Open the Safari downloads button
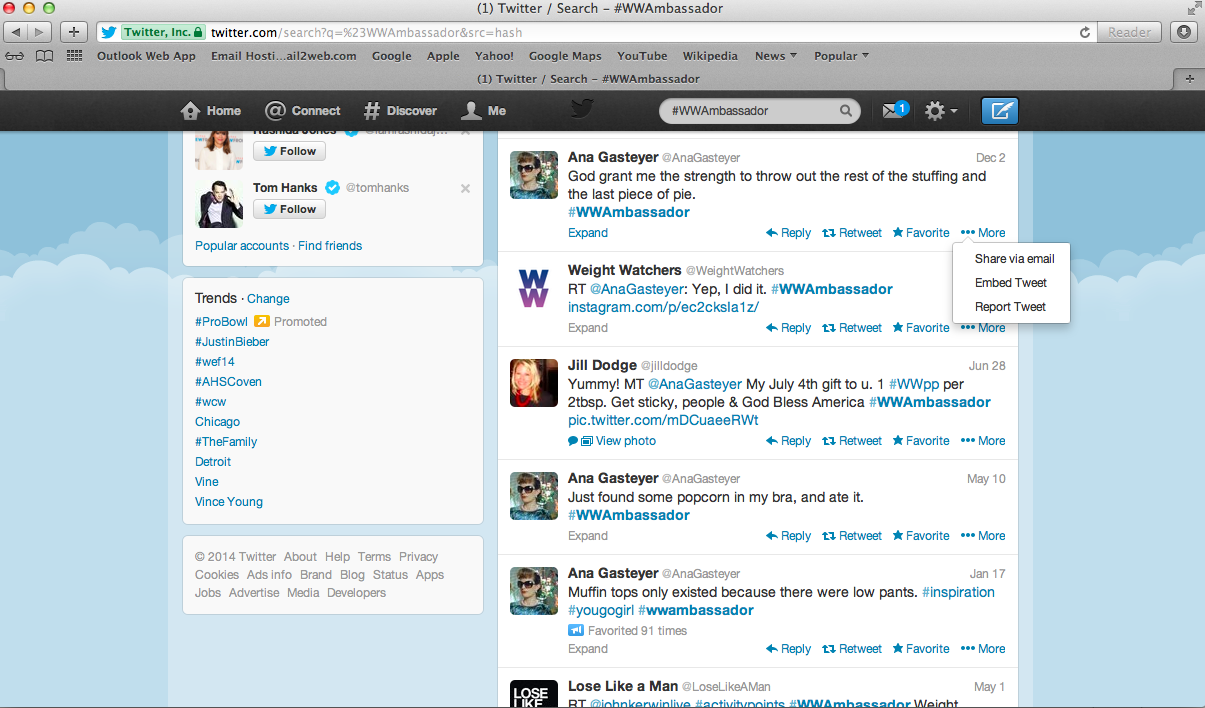This screenshot has height=708, width=1205. pyautogui.click(x=1184, y=32)
